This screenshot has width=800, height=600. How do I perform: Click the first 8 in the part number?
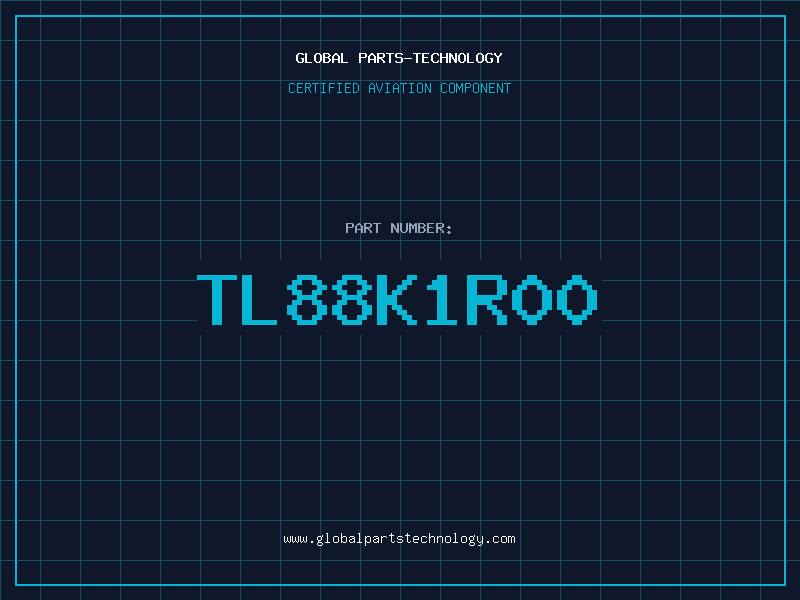pyautogui.click(x=306, y=299)
